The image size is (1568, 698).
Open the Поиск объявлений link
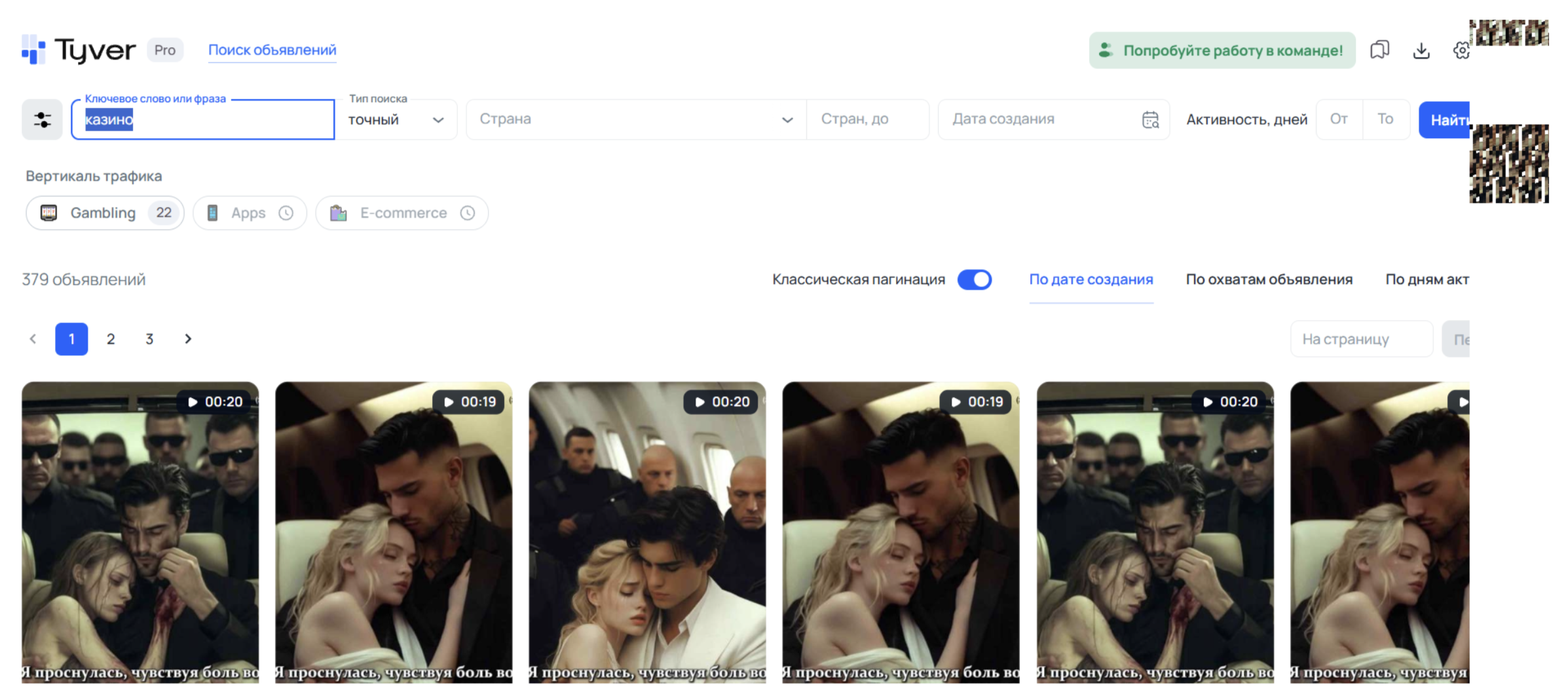pos(272,50)
